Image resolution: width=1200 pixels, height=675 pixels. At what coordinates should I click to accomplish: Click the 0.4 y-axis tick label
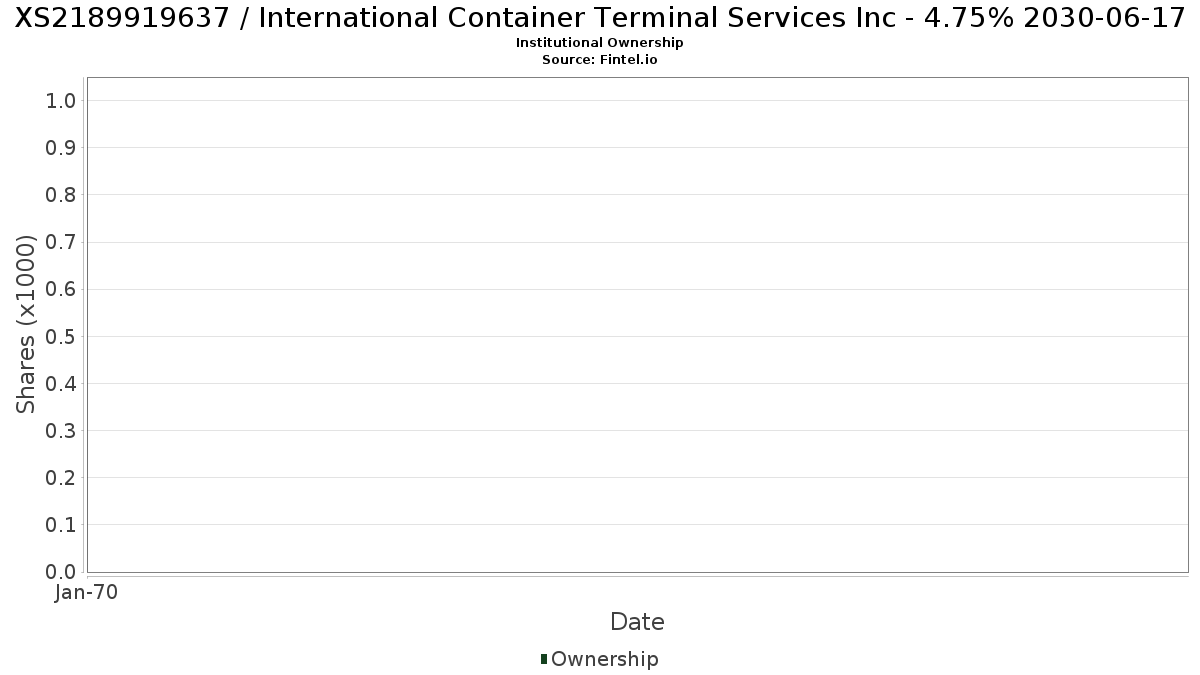(x=61, y=383)
